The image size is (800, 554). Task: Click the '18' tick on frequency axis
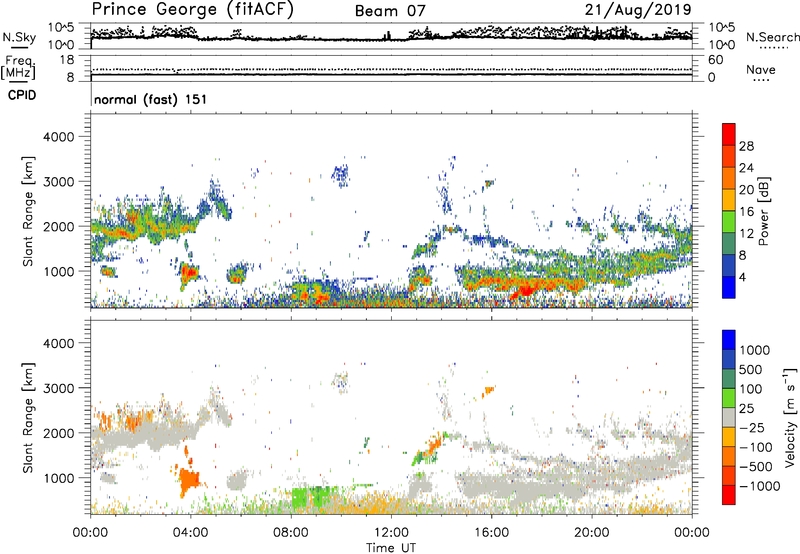click(66, 60)
